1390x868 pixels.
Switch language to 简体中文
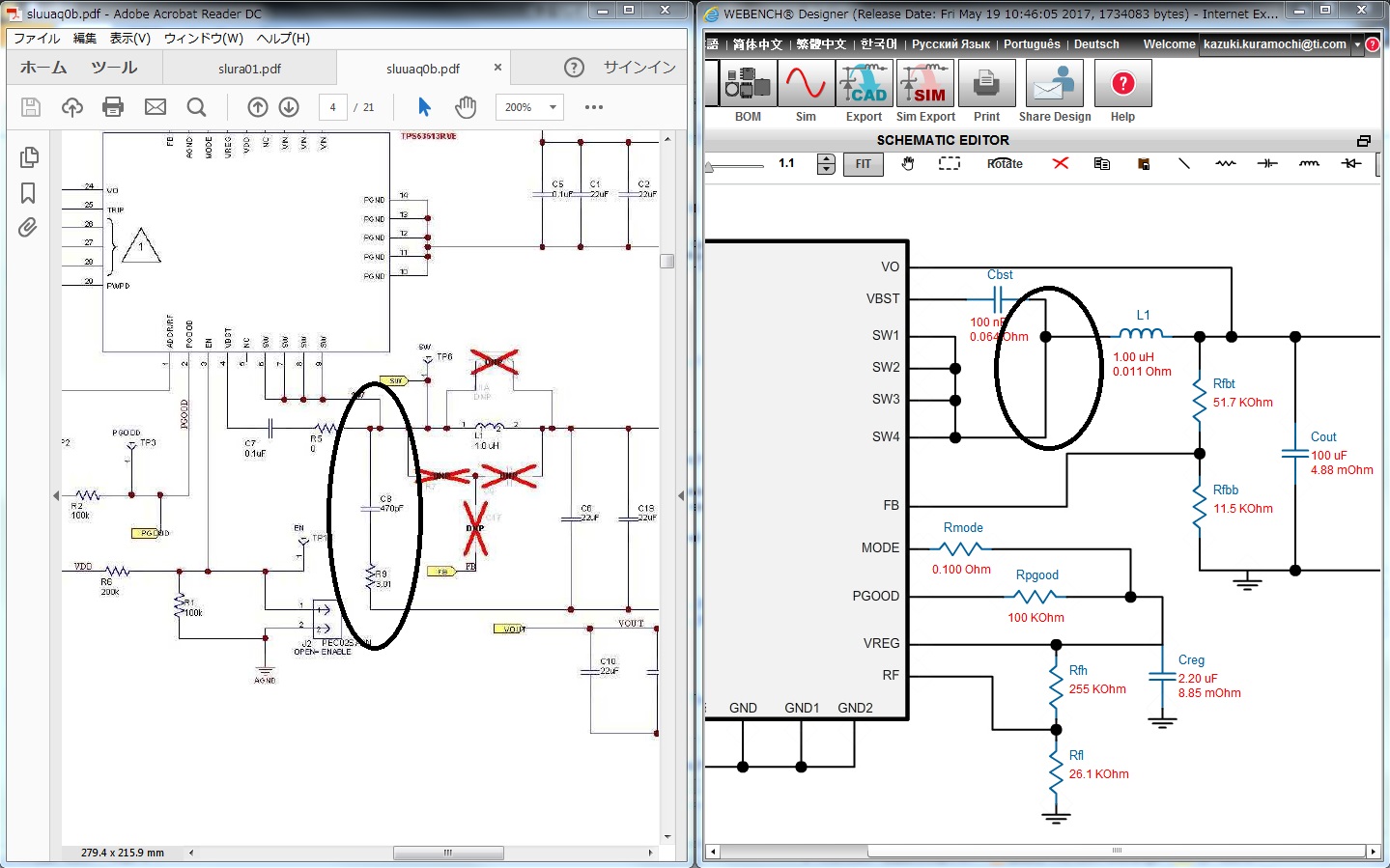point(757,44)
